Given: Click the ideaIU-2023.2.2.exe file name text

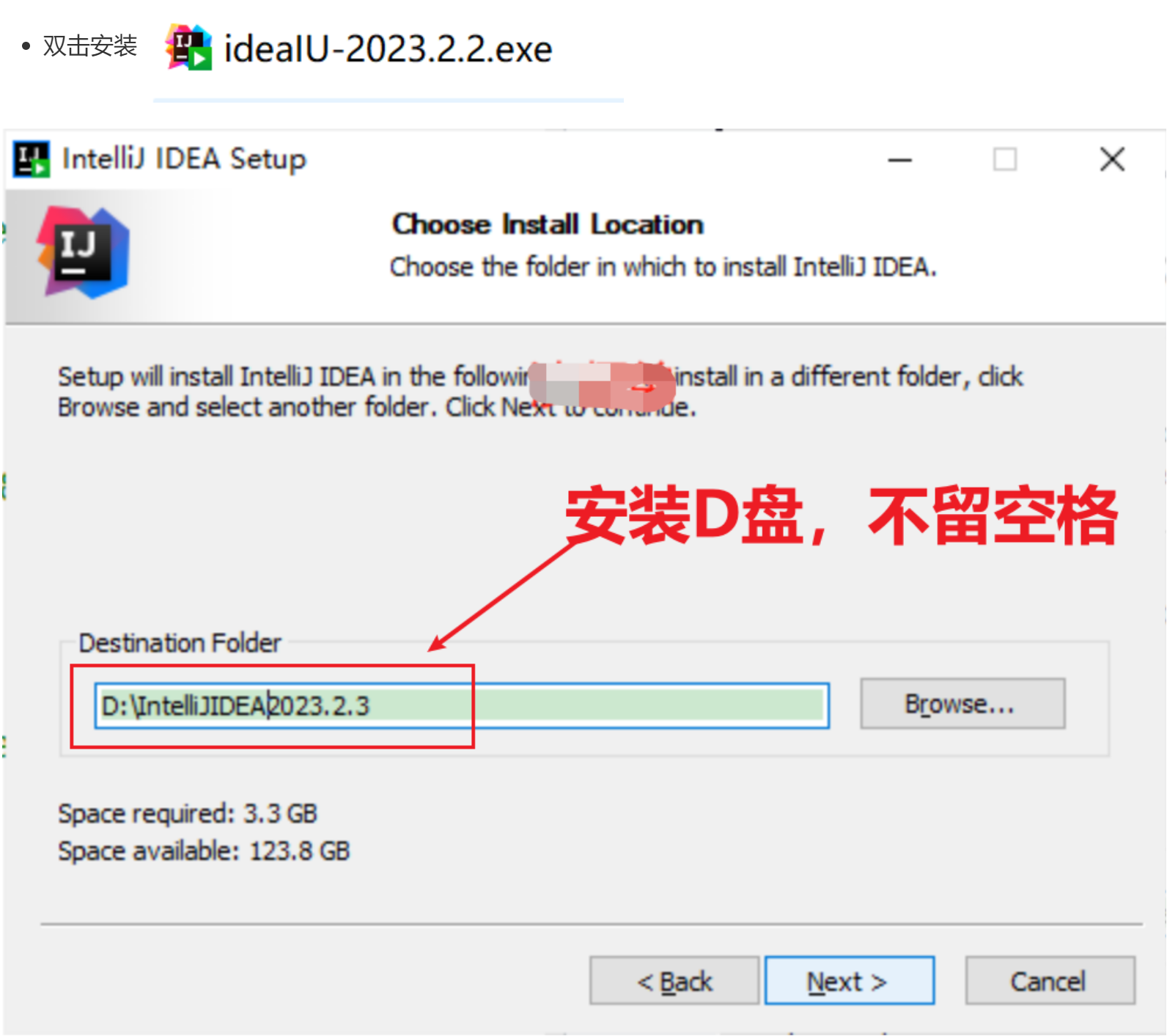Looking at the screenshot, I should click(388, 49).
